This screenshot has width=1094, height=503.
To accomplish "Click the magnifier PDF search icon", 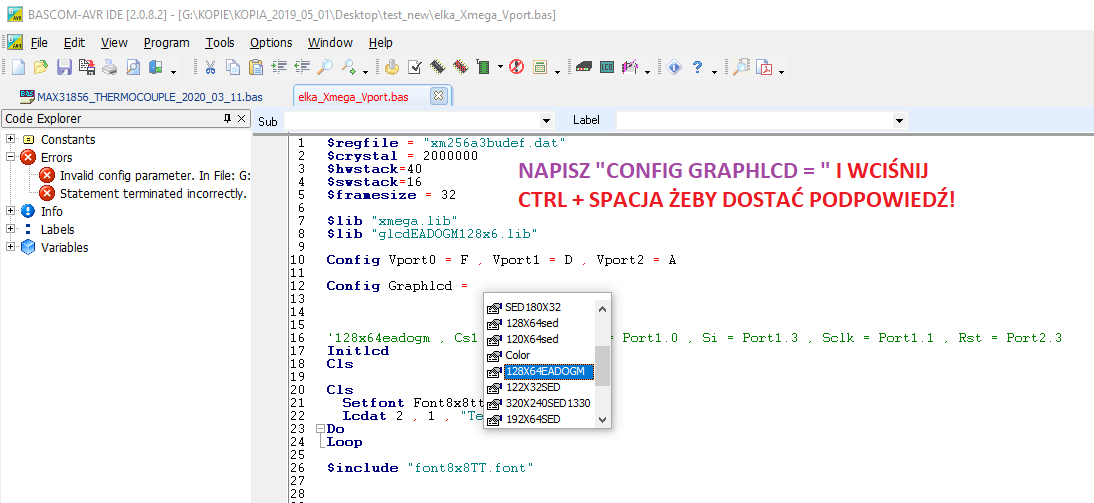I will click(741, 67).
